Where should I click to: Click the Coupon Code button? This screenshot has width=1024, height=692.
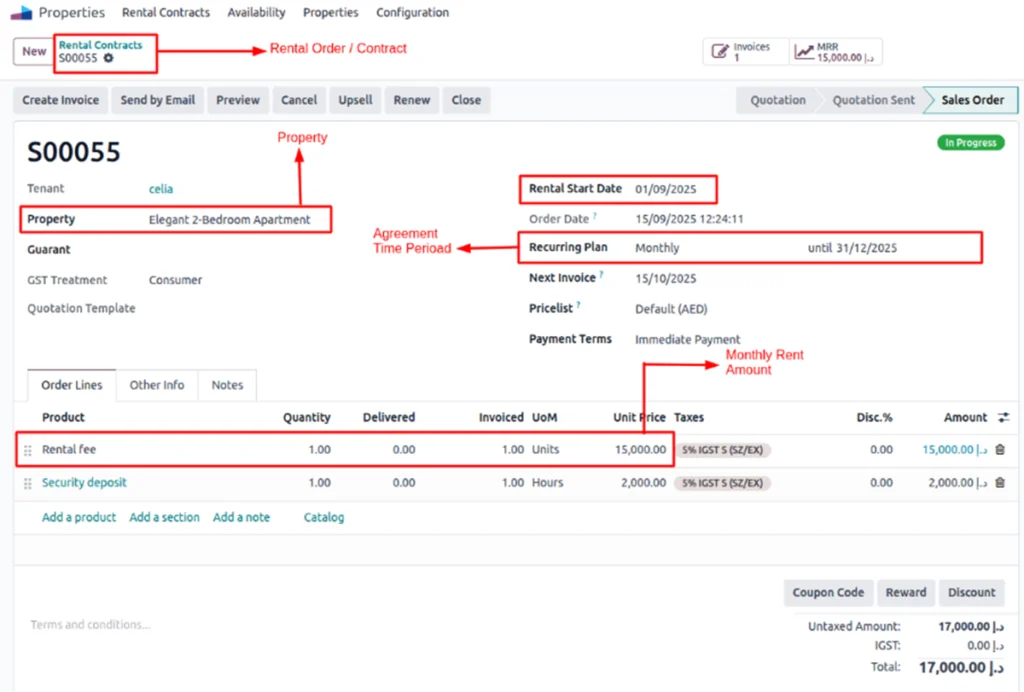828,593
